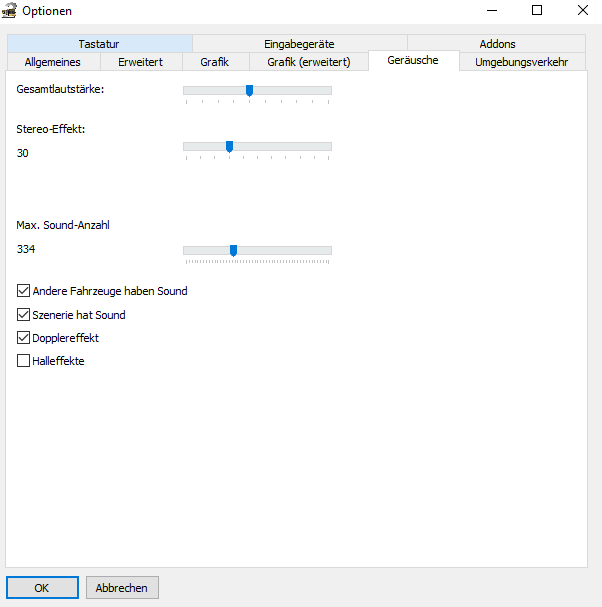602x607 pixels.
Task: Open the Eingabegeräte tab
Action: (x=299, y=44)
